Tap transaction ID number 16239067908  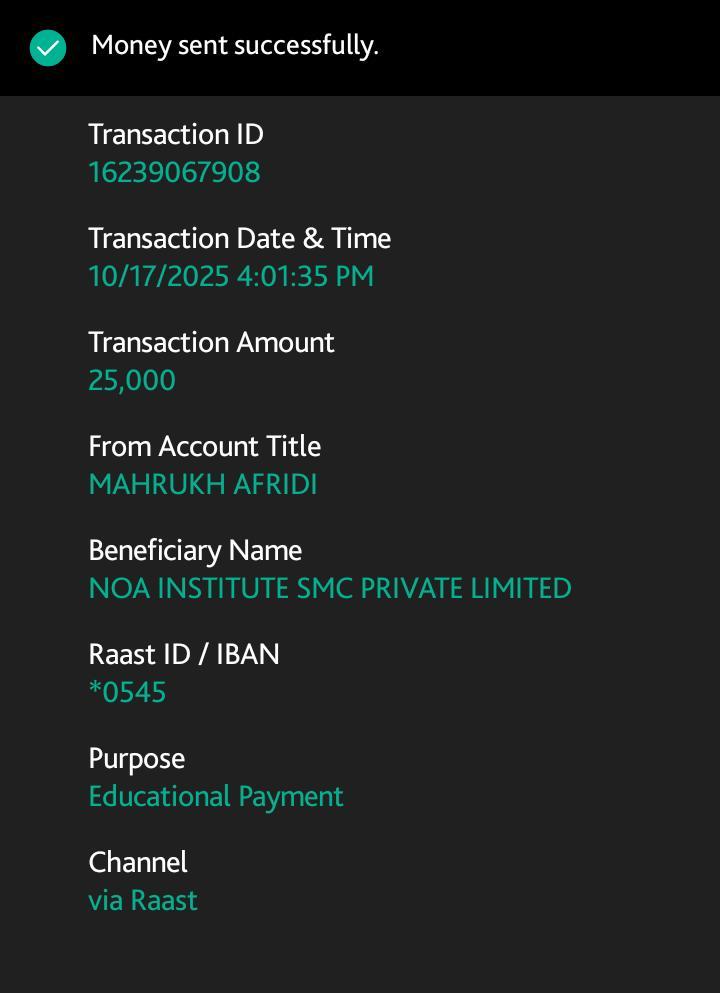(174, 172)
